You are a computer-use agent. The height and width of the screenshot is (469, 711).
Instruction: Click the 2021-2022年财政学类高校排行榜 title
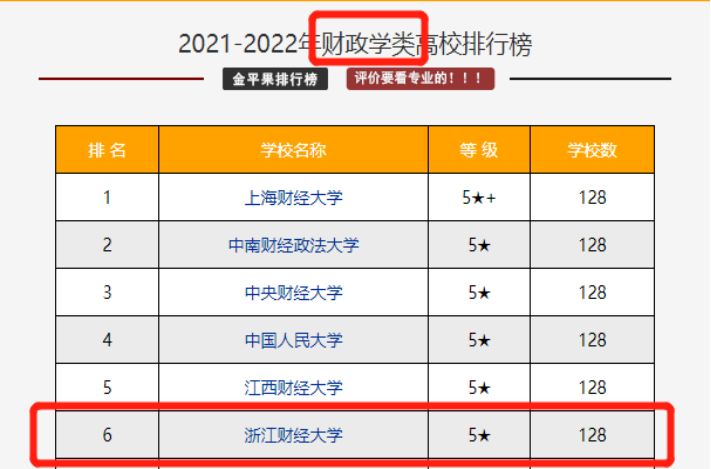coord(355,44)
